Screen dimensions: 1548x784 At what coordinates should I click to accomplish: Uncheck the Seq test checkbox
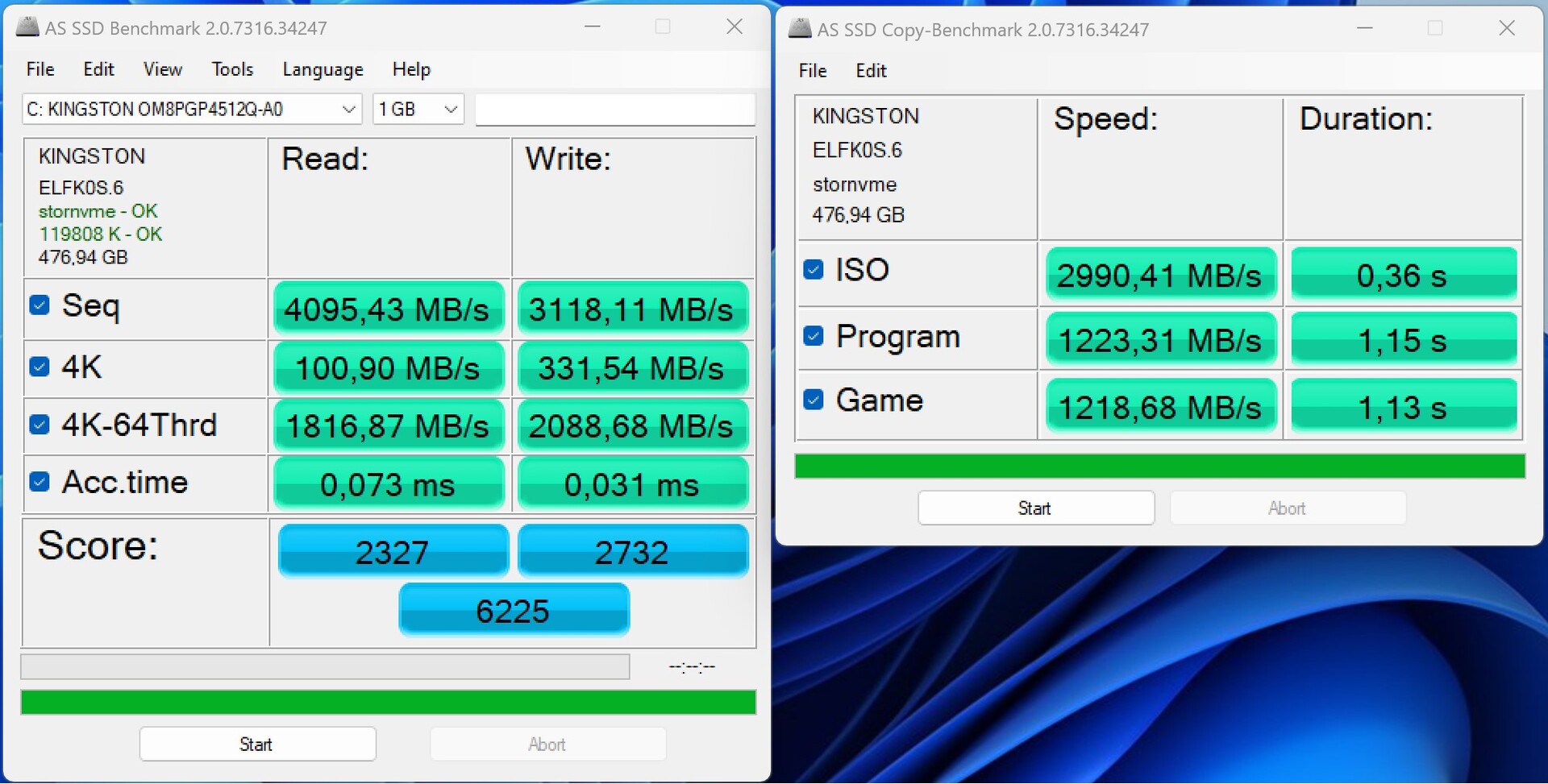point(40,305)
